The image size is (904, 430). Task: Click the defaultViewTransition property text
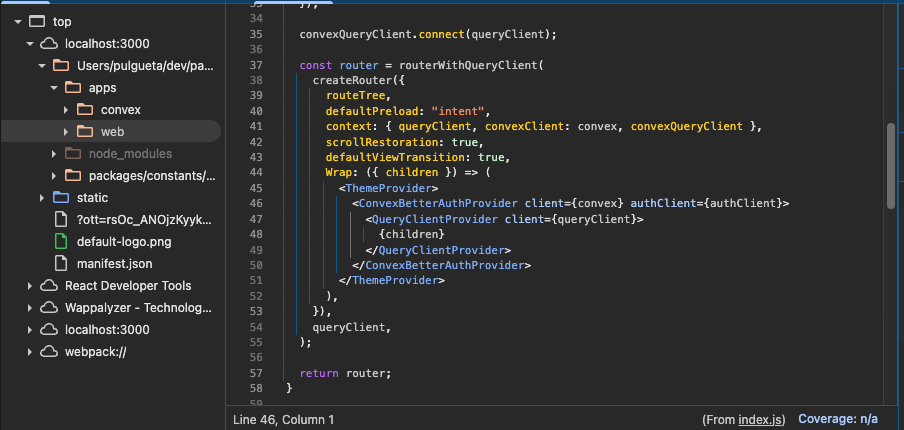395,157
